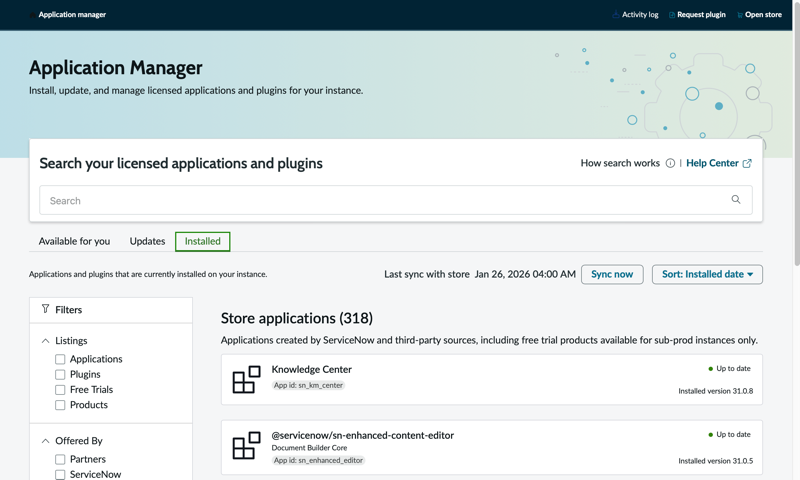This screenshot has height=480, width=800.
Task: Check the Plugins listing filter
Action: (60, 374)
